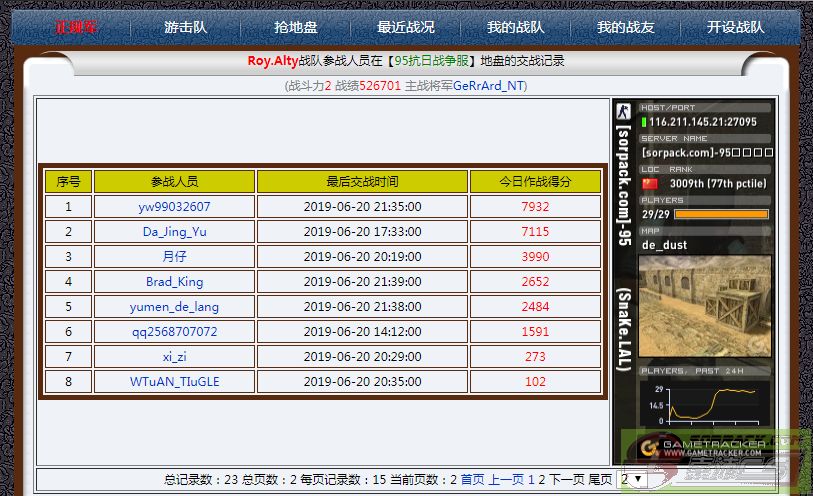Click the China flag icon

coord(650,184)
